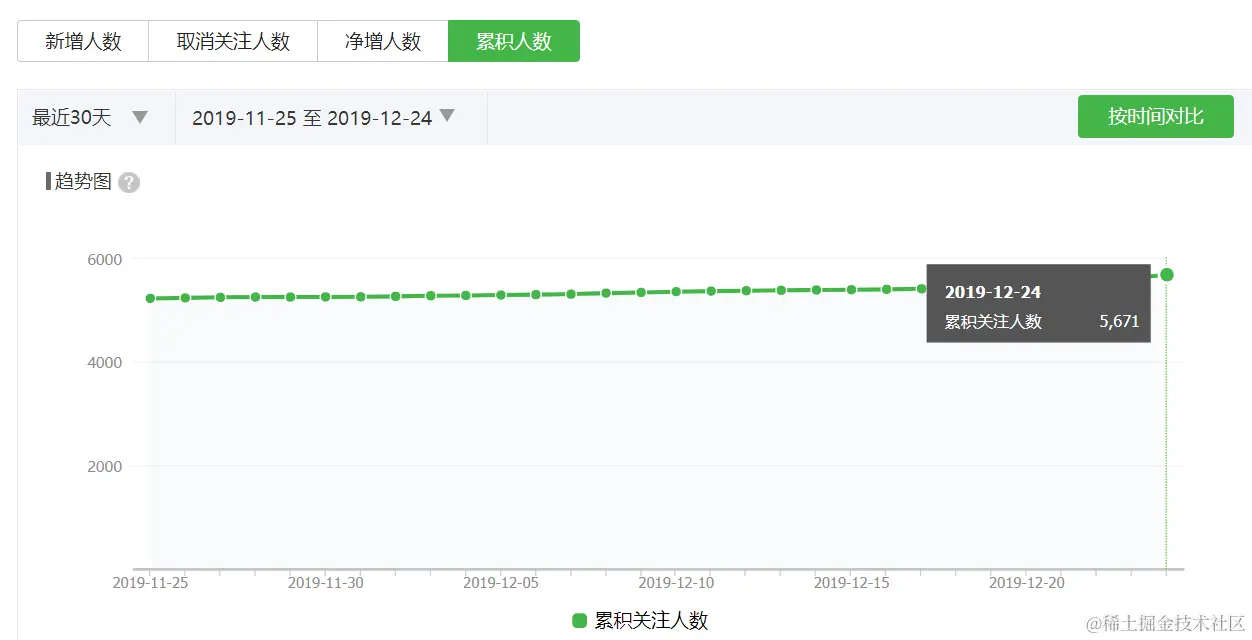The height and width of the screenshot is (640, 1252).
Task: Click the 2019-12-10 x-axis label
Action: [x=676, y=583]
